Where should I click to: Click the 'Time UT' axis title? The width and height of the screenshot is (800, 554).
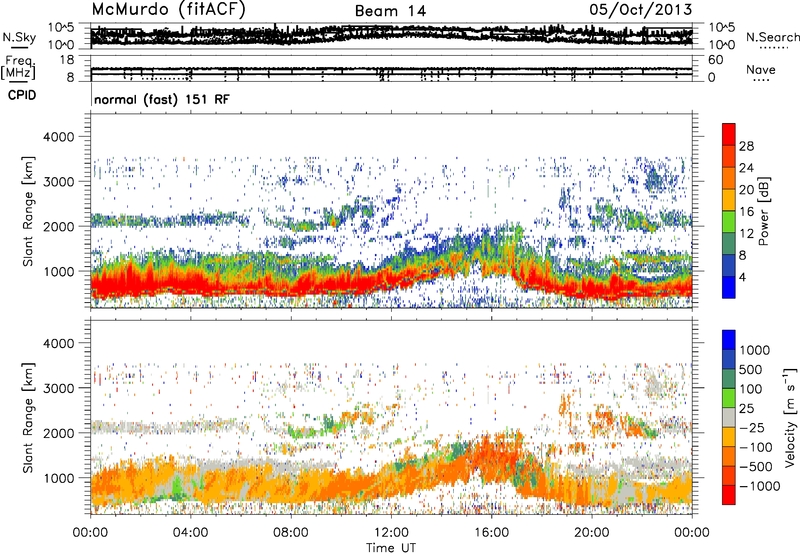coord(391,548)
